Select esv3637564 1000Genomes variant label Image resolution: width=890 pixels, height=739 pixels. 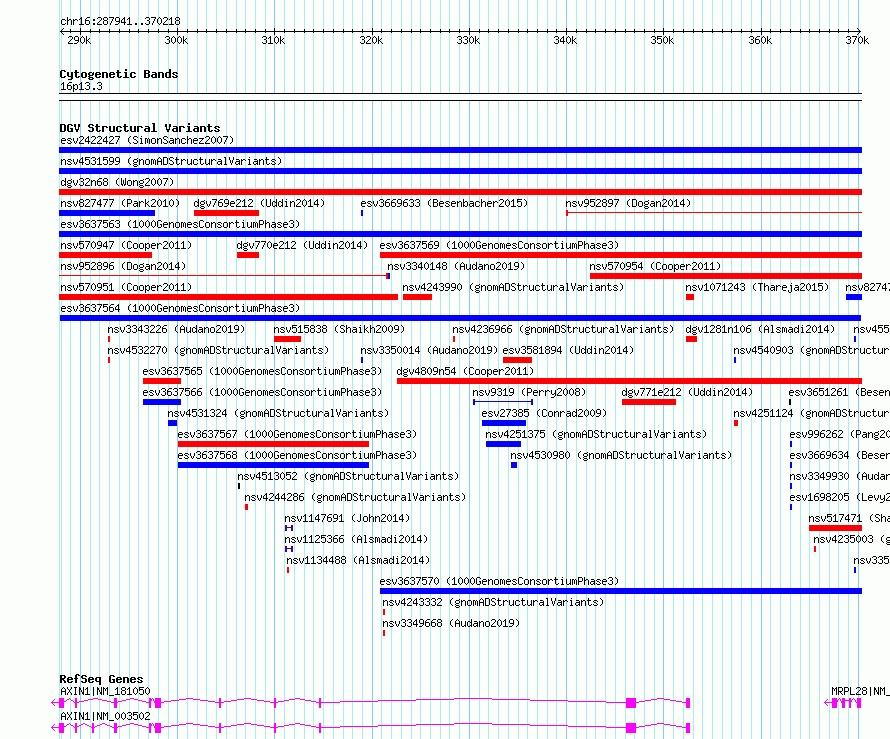180,308
